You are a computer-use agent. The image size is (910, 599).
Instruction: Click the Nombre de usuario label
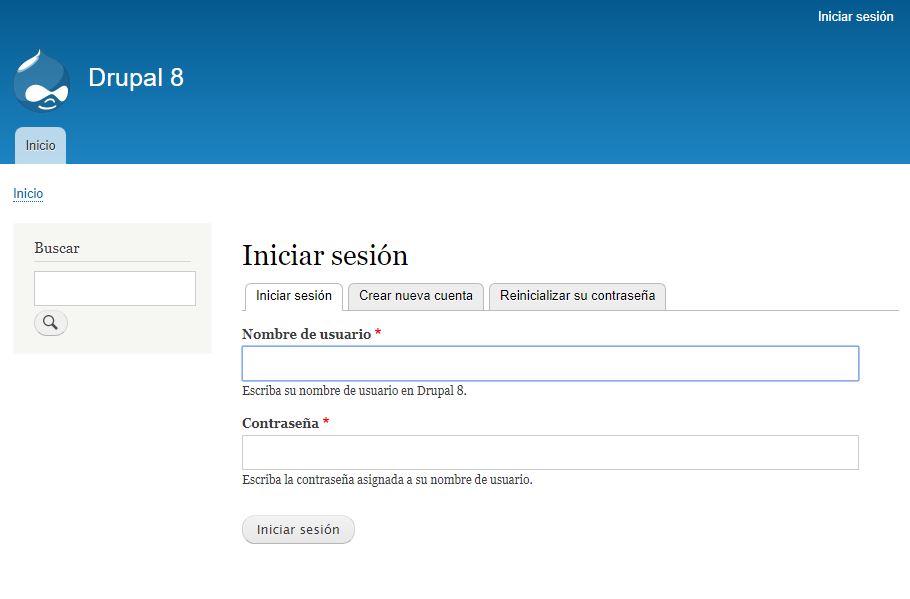click(x=306, y=334)
